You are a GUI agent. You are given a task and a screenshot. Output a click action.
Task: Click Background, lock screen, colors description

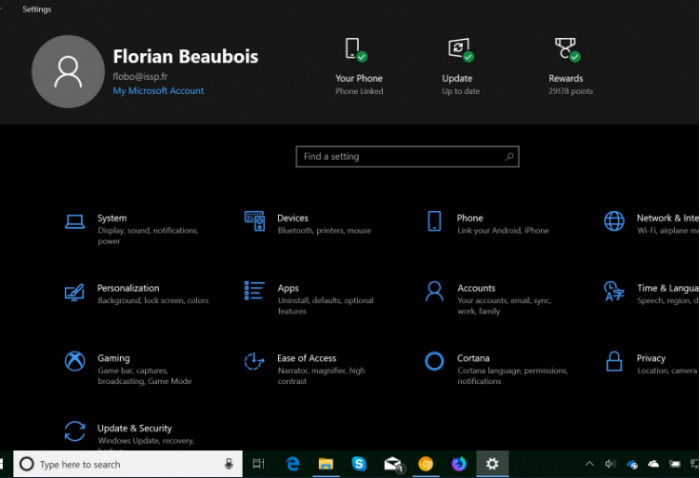153,301
